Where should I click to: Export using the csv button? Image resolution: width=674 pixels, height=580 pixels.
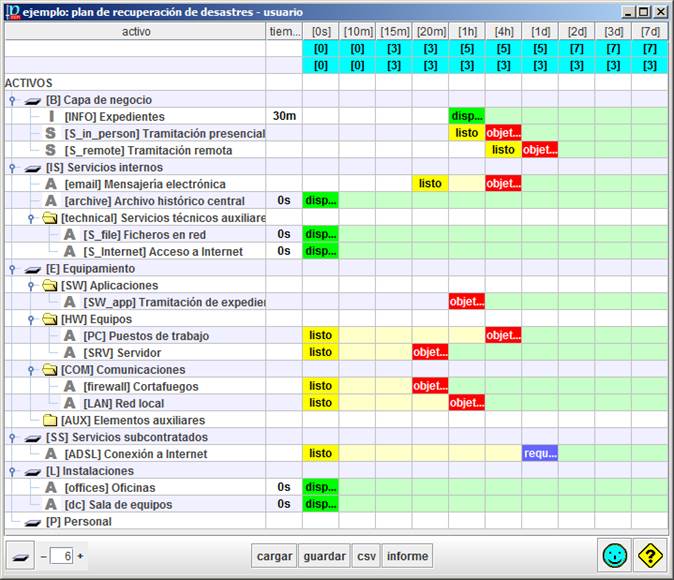click(x=366, y=556)
